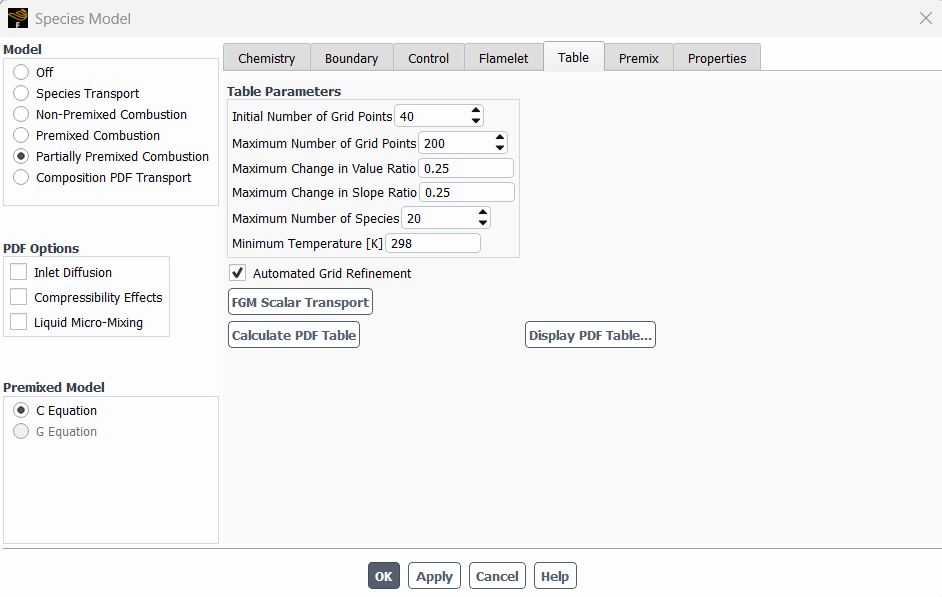The height and width of the screenshot is (597, 942).
Task: Click Calculate PDF Table button
Action: pos(294,335)
